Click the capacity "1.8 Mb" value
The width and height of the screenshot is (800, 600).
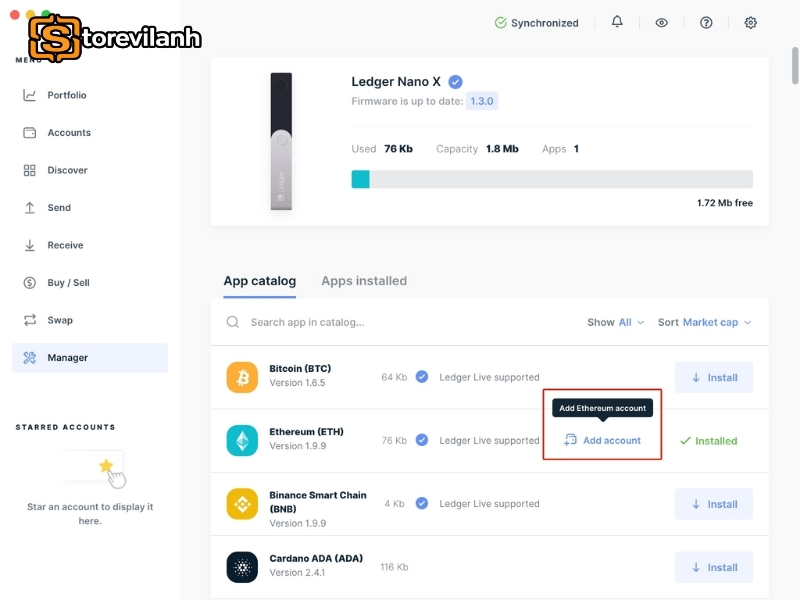502,149
